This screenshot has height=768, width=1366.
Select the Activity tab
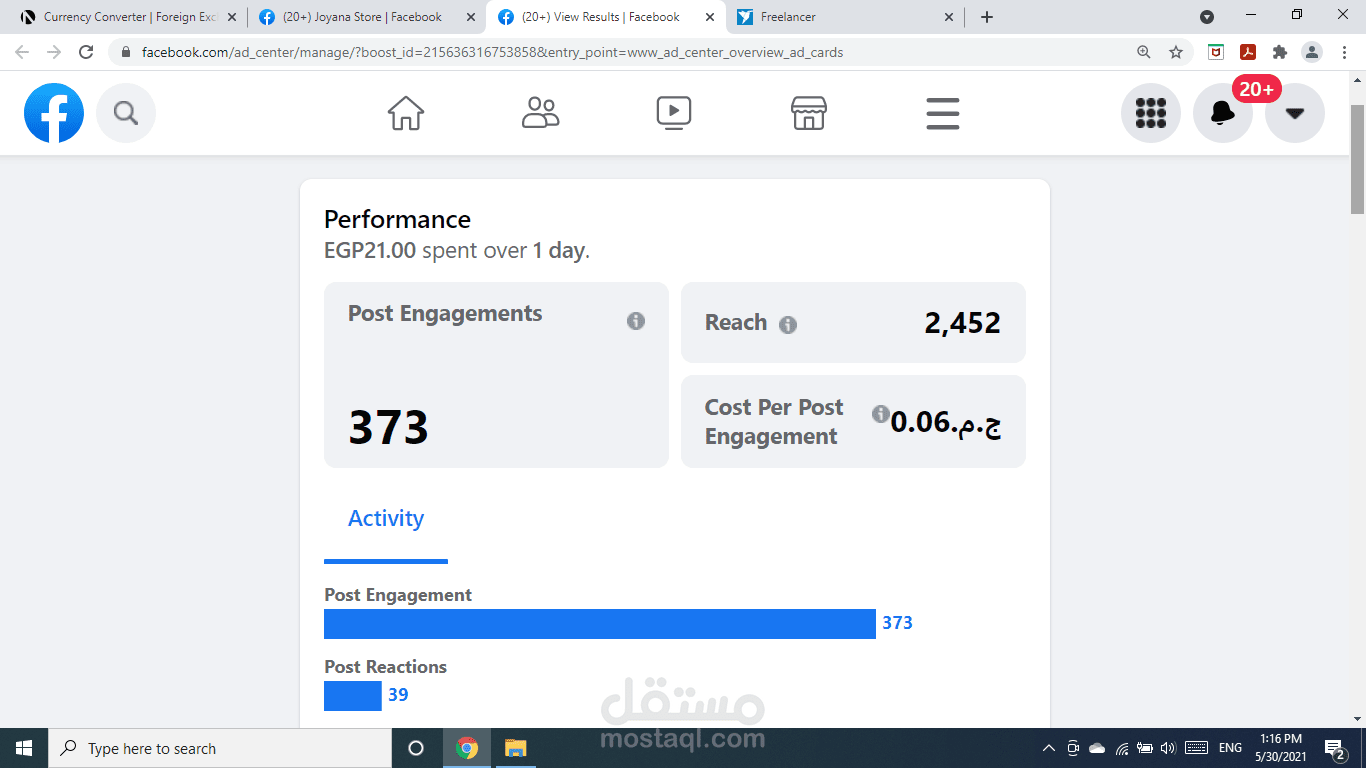pyautogui.click(x=386, y=519)
